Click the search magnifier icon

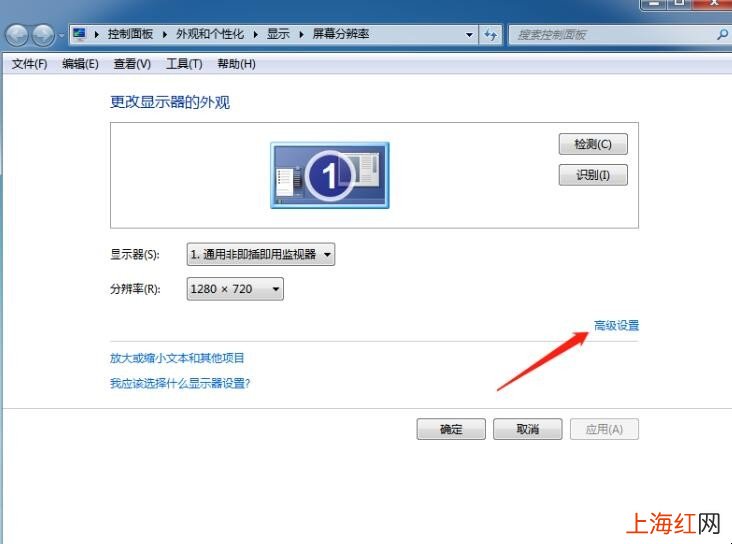pos(722,35)
